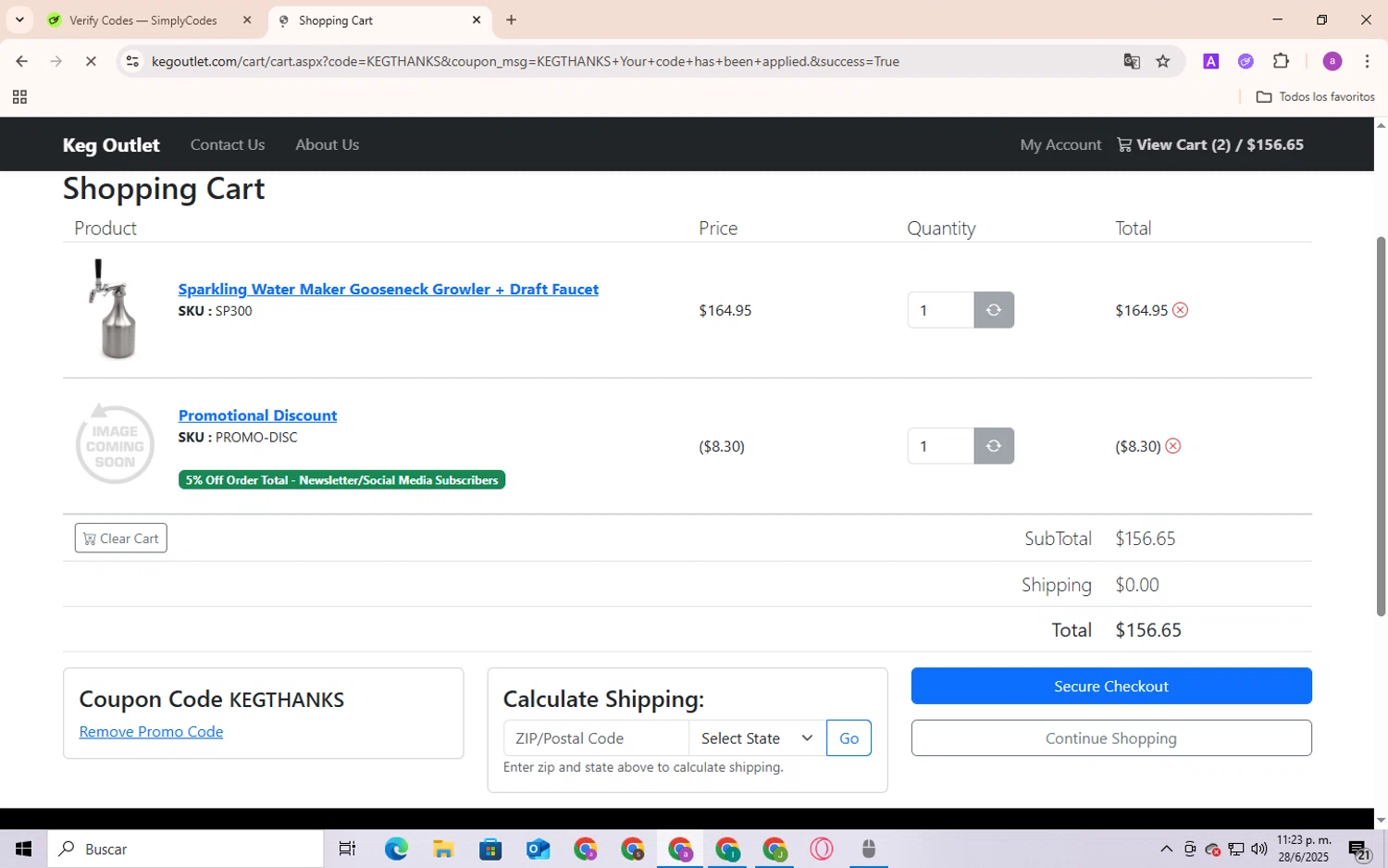The width and height of the screenshot is (1388, 868).
Task: Close the Verify Codes tab
Action: click(247, 19)
